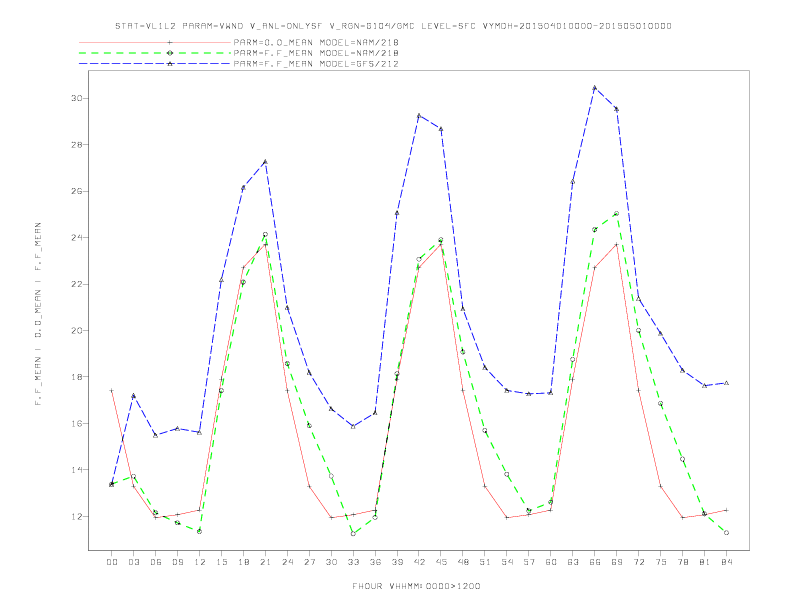Click the x-axis title FHOUR VHHMM:0000>1200
792x612 pixels.
(416, 586)
